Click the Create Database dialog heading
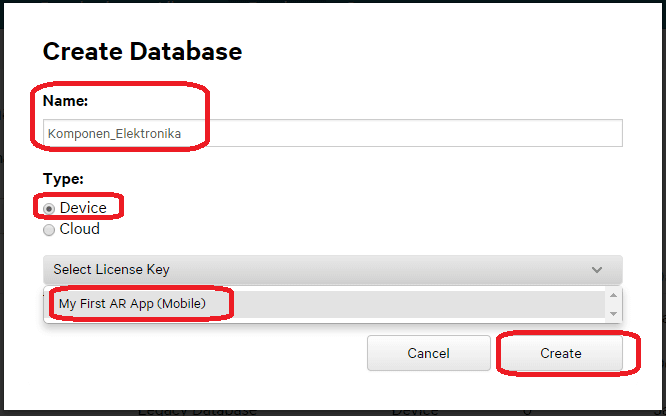The width and height of the screenshot is (666, 416). (142, 51)
